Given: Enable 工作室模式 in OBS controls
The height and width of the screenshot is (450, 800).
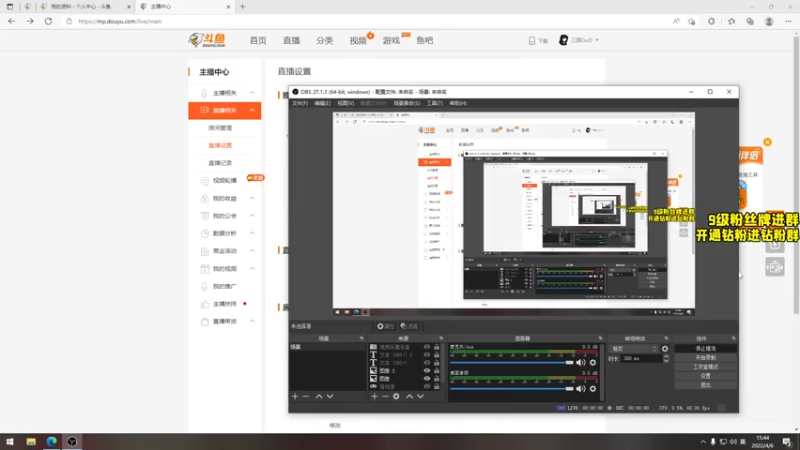Looking at the screenshot, I should click(706, 367).
